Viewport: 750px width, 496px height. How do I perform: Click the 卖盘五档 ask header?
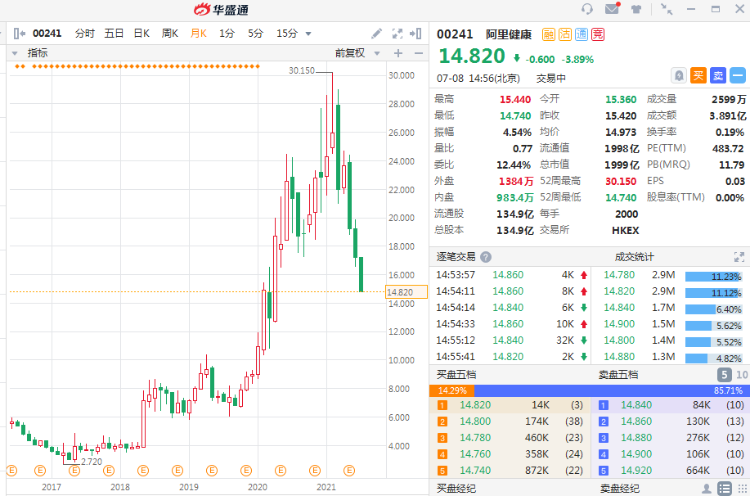618,375
